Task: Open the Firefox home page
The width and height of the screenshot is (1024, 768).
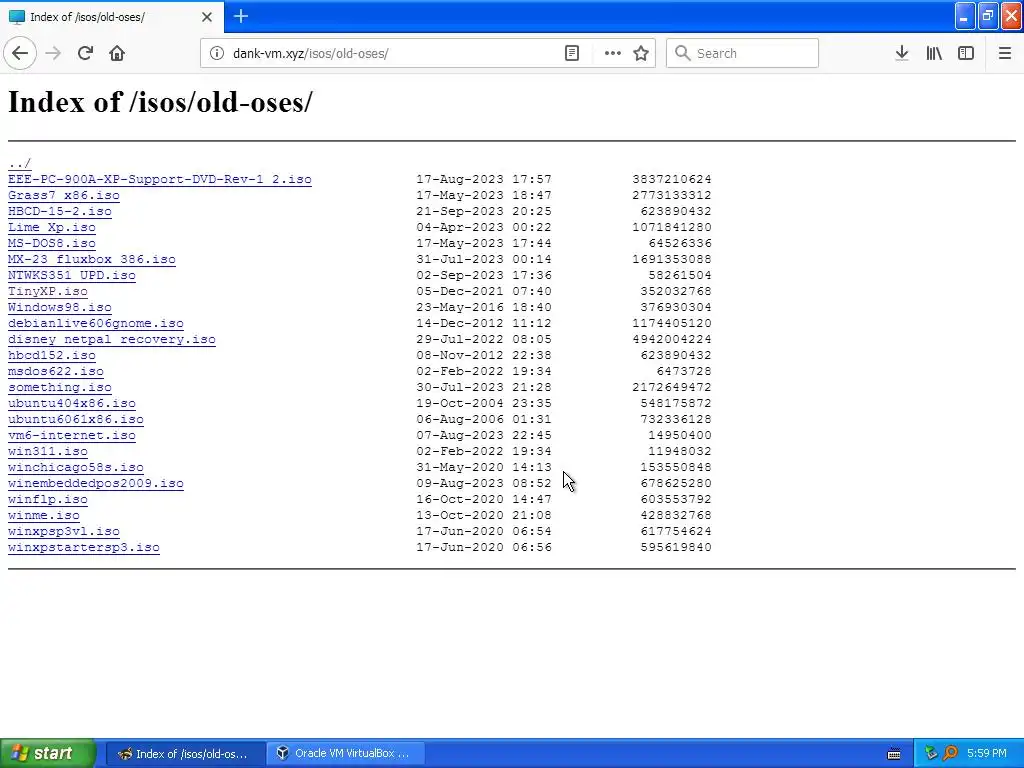Action: coord(117,53)
